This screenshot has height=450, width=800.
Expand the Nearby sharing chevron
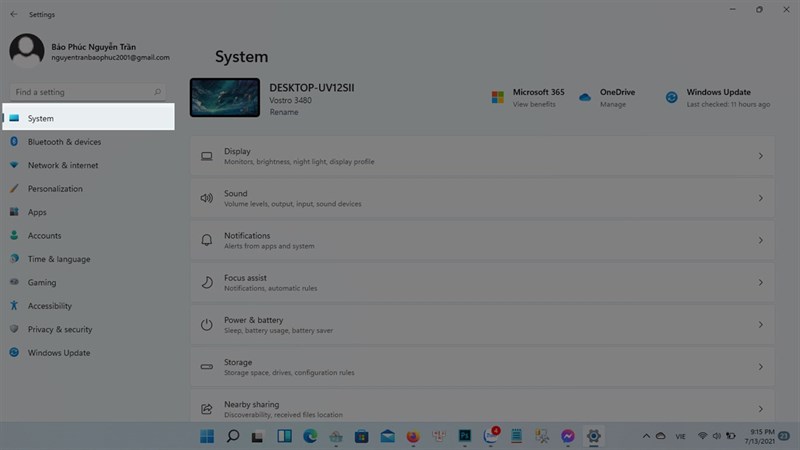coord(760,409)
